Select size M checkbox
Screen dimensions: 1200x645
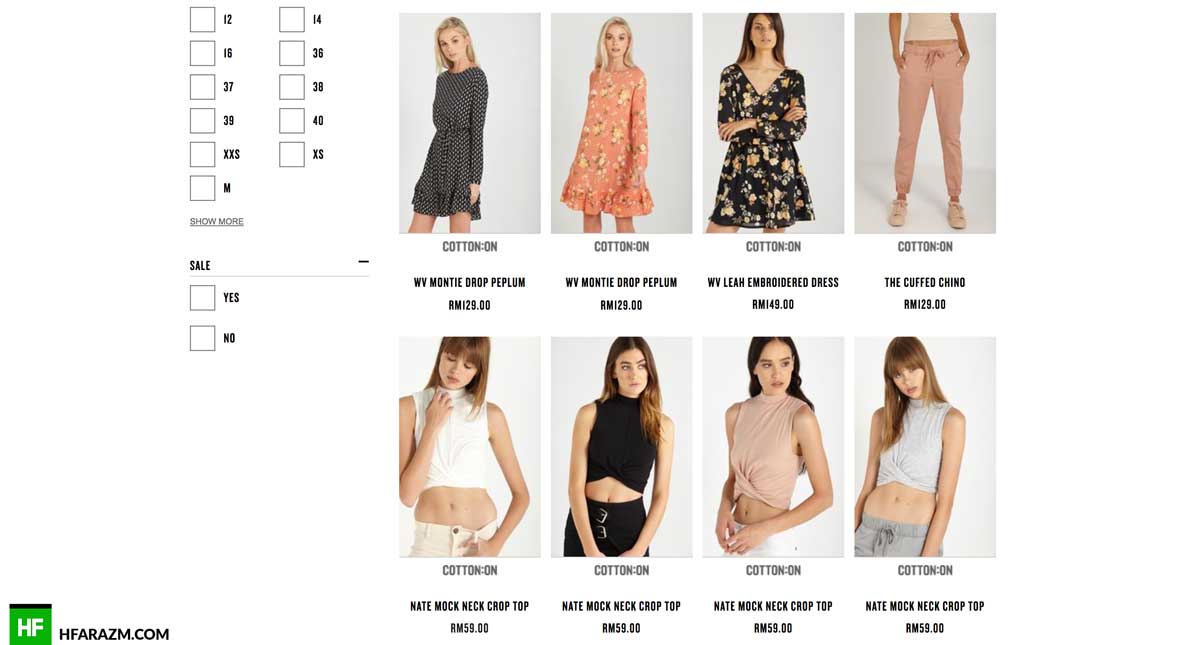202,188
